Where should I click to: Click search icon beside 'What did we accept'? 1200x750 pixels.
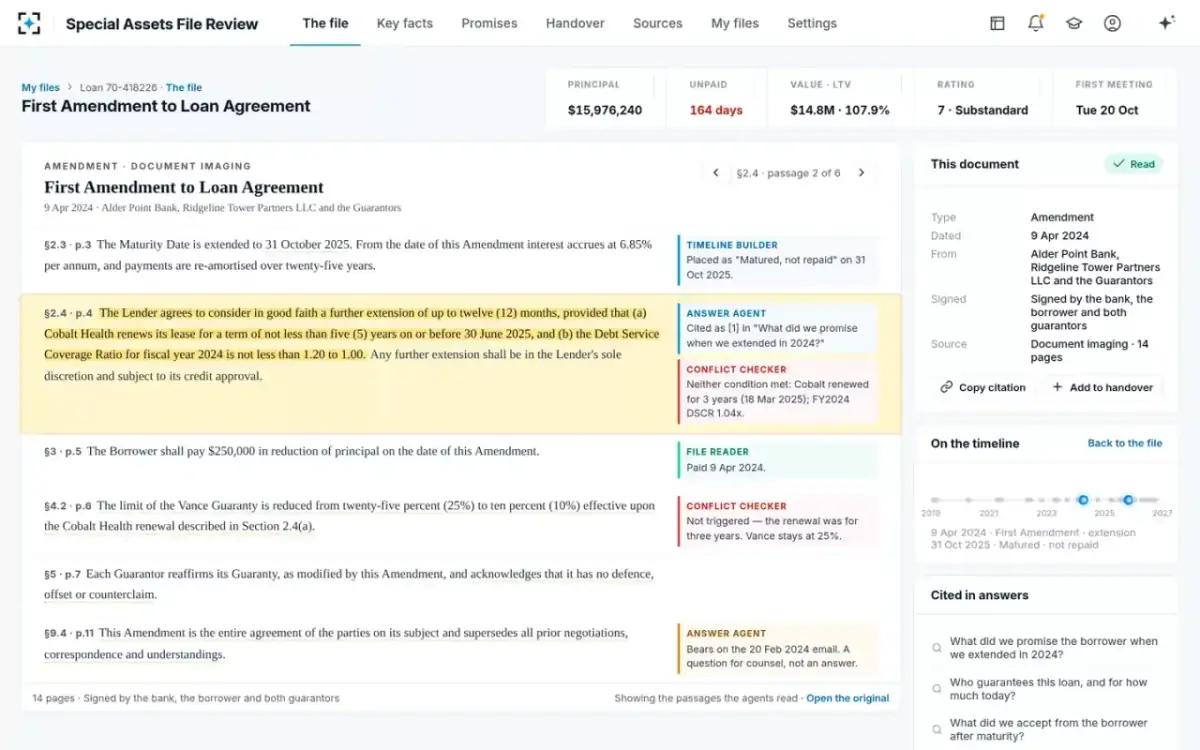coord(937,729)
